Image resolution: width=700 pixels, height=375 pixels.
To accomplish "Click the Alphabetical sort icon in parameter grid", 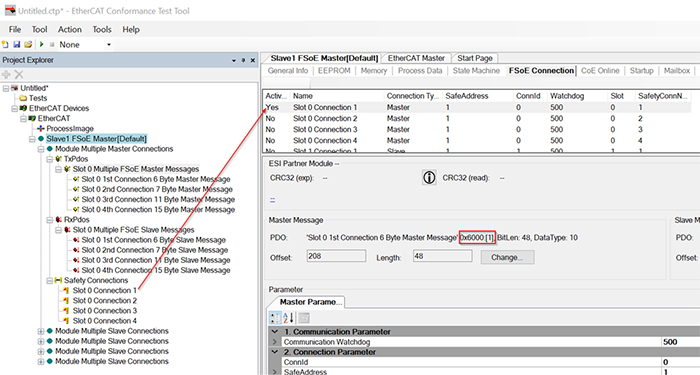I will [x=288, y=318].
